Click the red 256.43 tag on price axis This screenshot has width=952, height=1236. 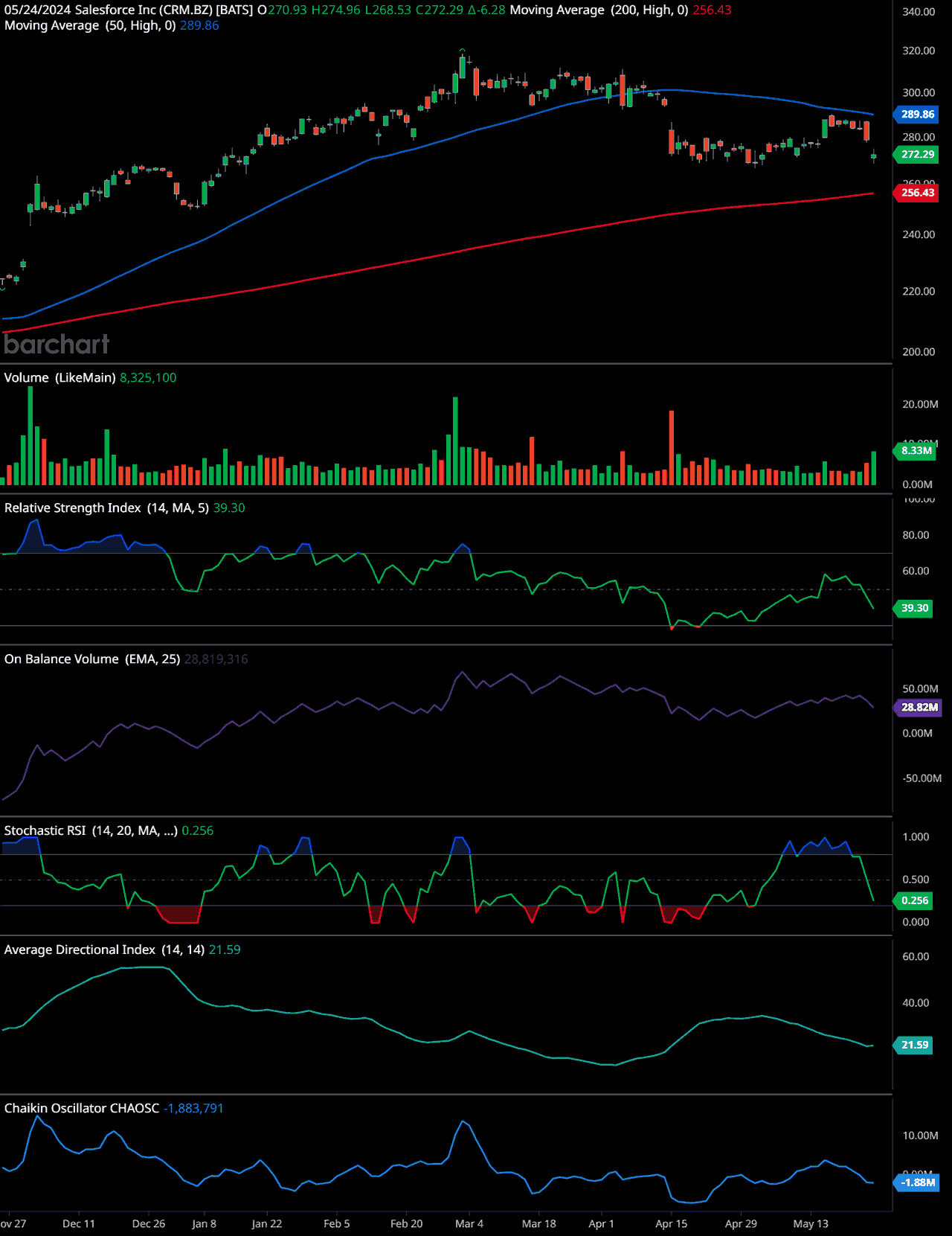917,193
